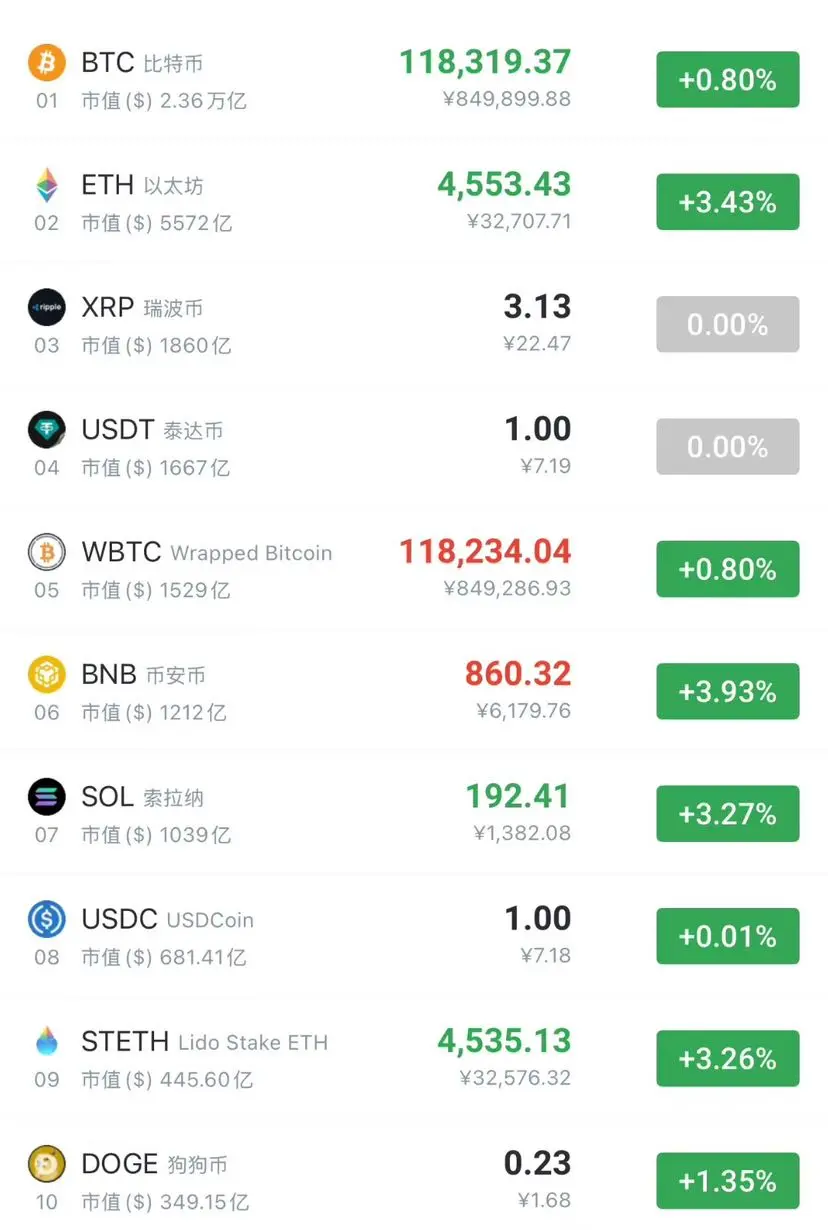Tap the STETH Lido droplet icon
The image size is (828, 1230).
47,1042
